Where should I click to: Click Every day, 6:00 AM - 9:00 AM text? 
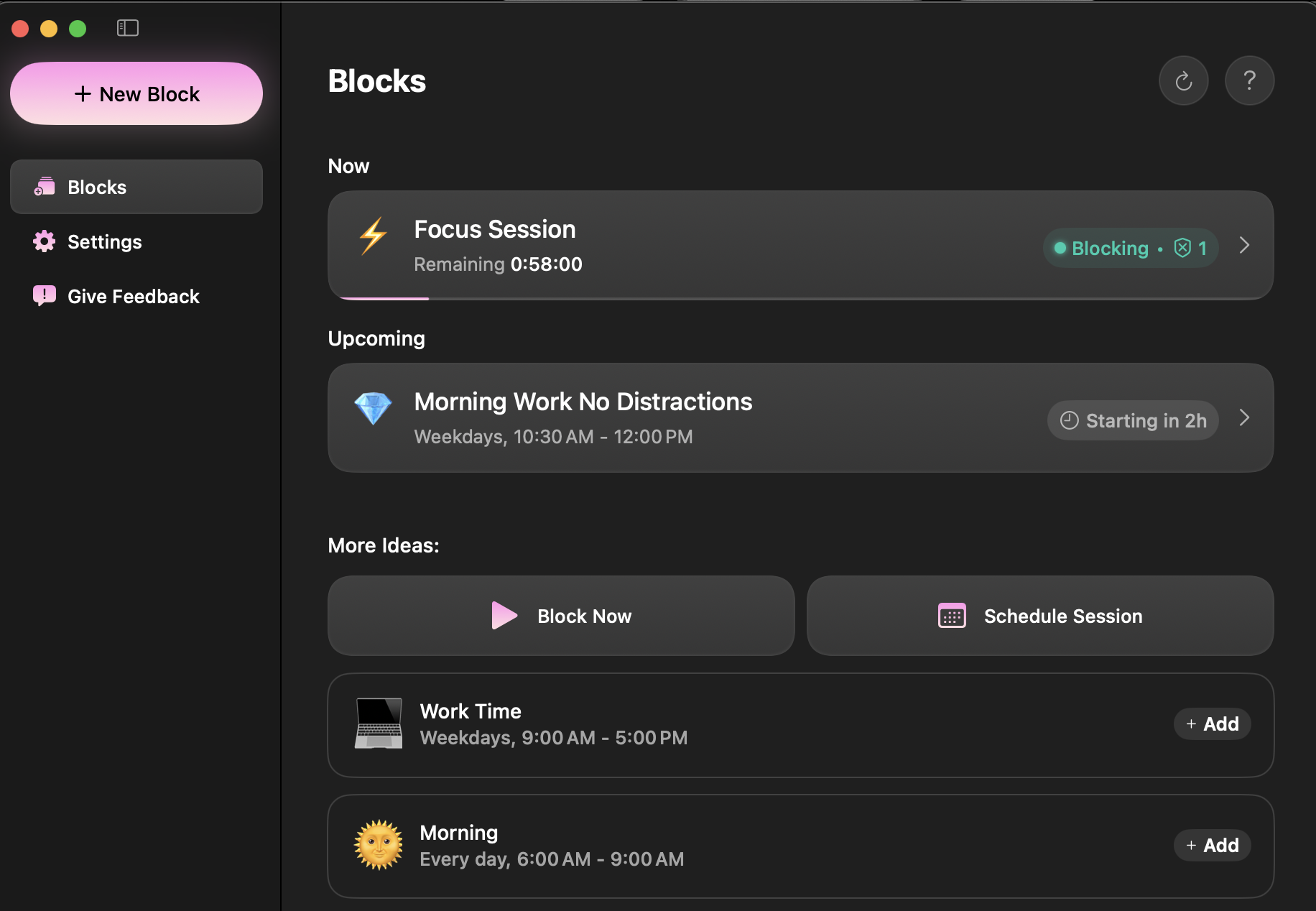pyautogui.click(x=552, y=859)
